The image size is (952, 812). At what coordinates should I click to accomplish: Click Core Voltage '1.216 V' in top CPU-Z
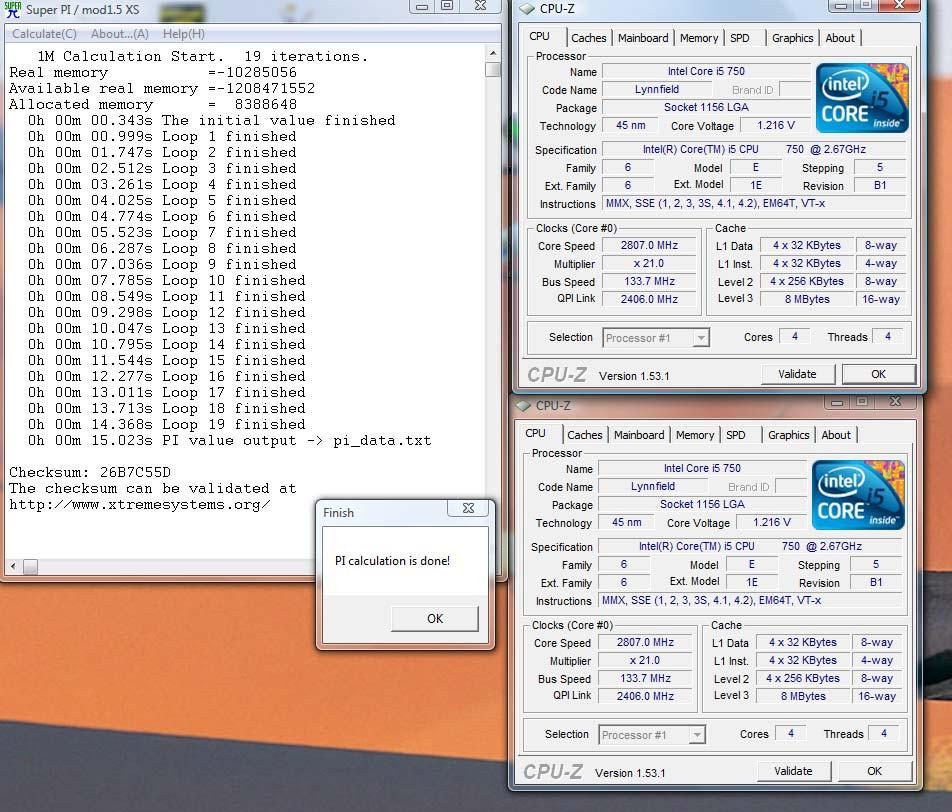[x=775, y=126]
